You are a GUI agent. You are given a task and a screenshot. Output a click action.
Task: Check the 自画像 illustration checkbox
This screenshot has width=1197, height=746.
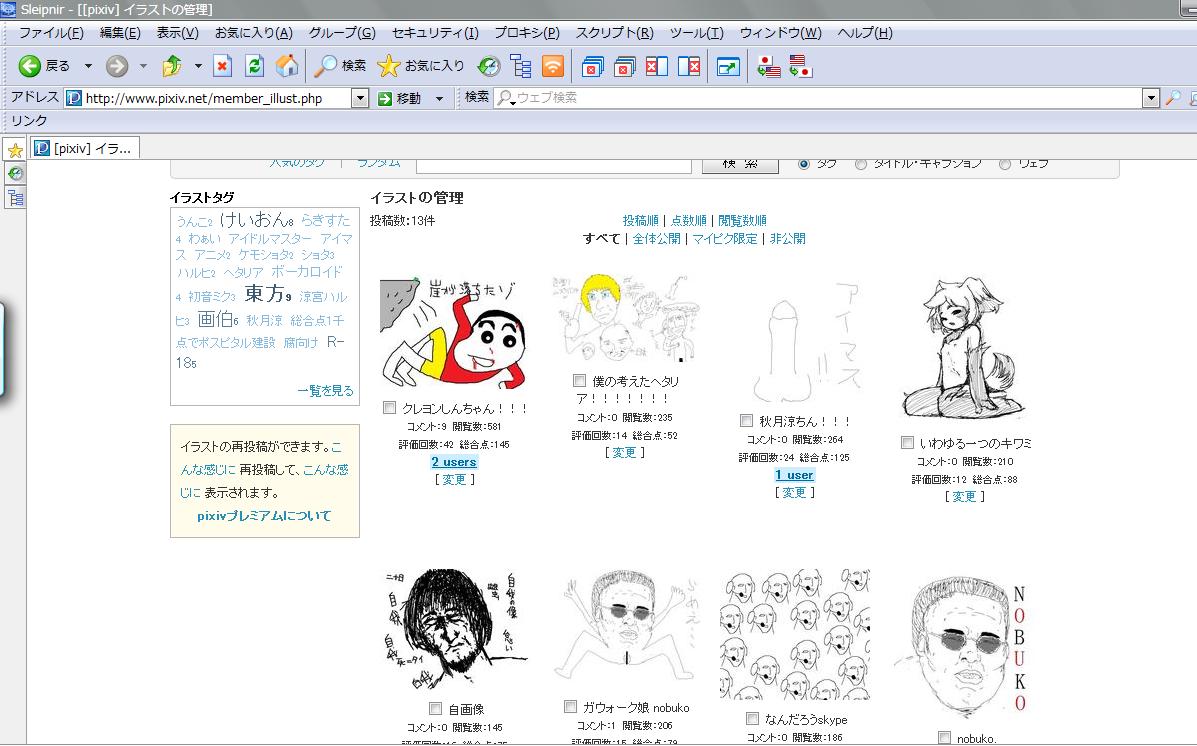435,709
